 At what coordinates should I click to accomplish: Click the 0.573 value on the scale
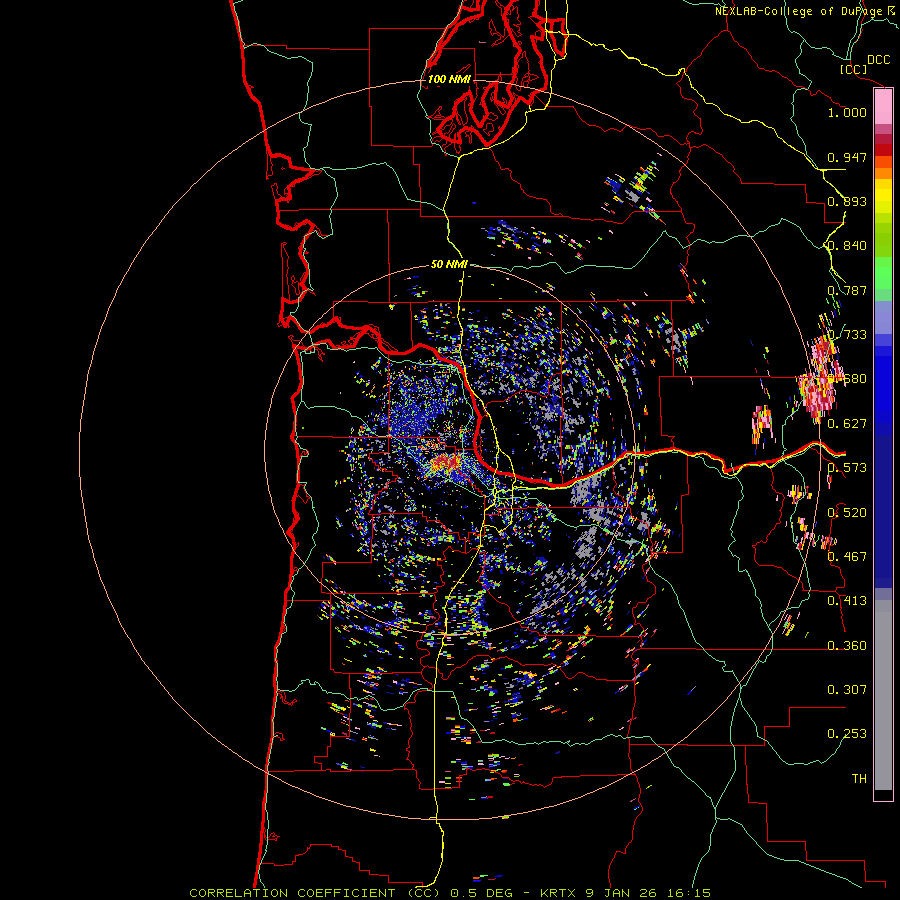click(847, 468)
